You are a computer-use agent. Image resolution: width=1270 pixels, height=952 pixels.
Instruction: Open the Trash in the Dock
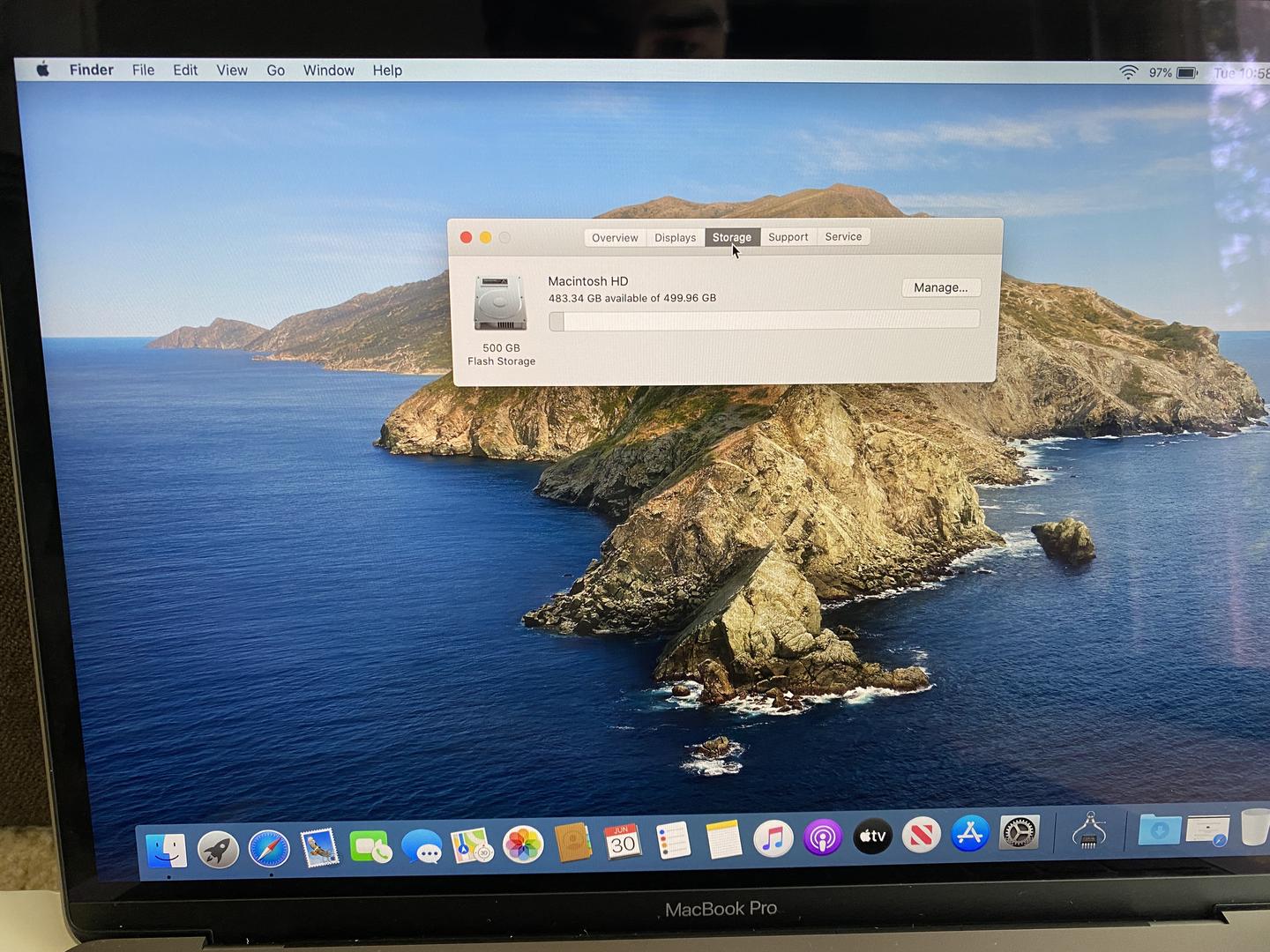coord(1255,826)
